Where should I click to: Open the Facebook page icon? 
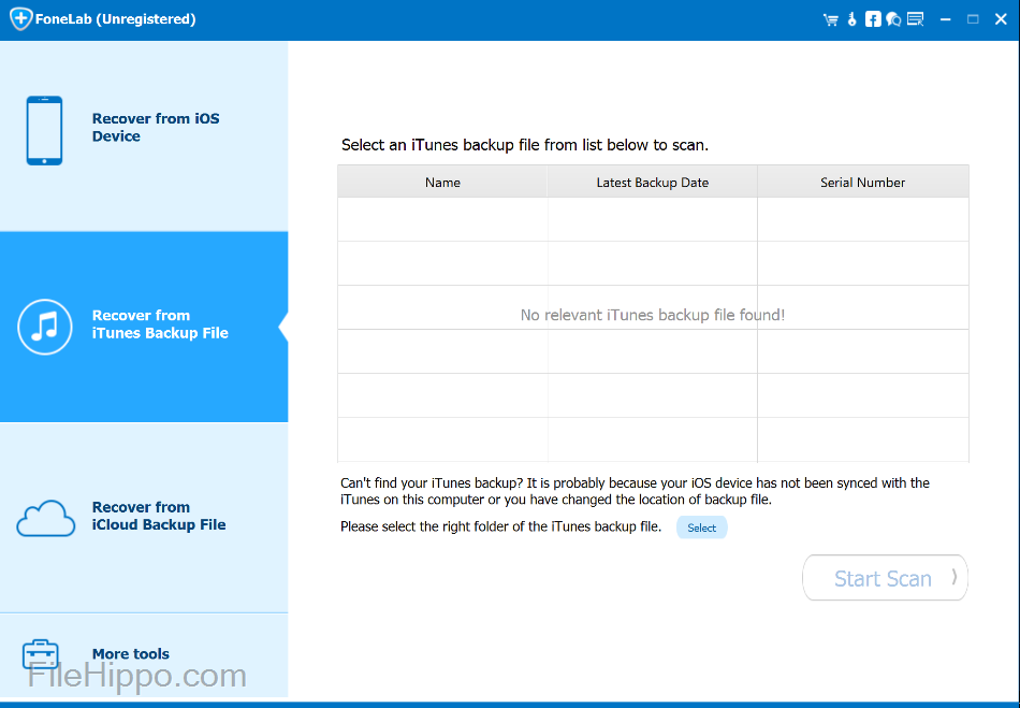(x=873, y=20)
